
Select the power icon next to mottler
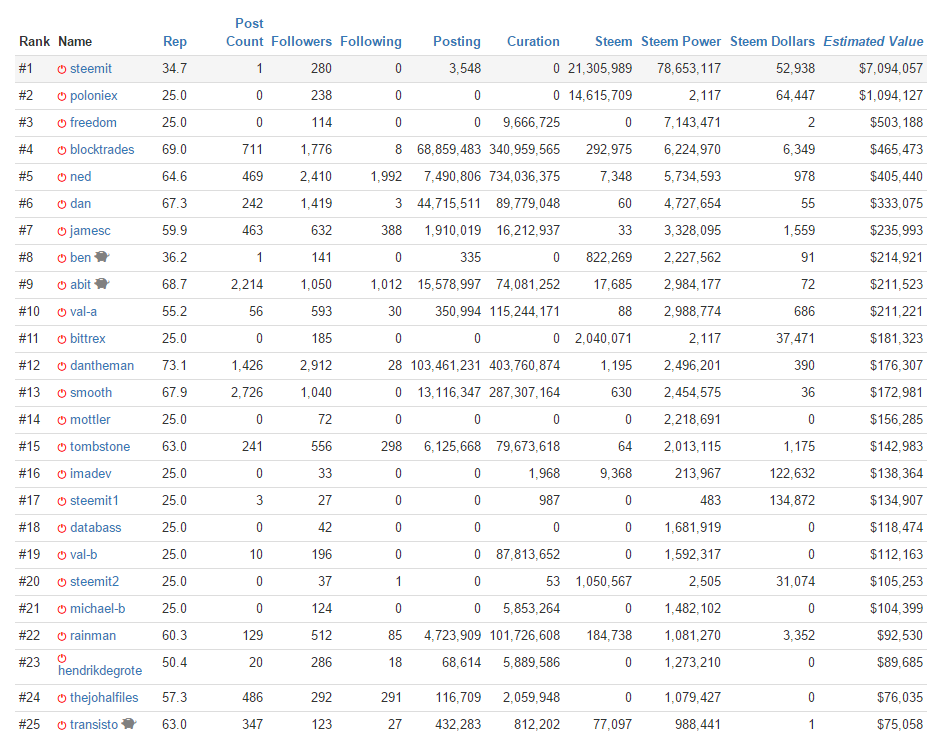tap(62, 420)
